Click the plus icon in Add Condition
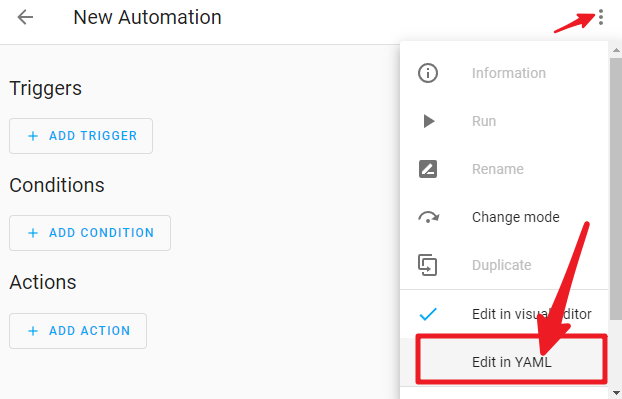Viewport: 622px width, 399px height. pos(33,233)
